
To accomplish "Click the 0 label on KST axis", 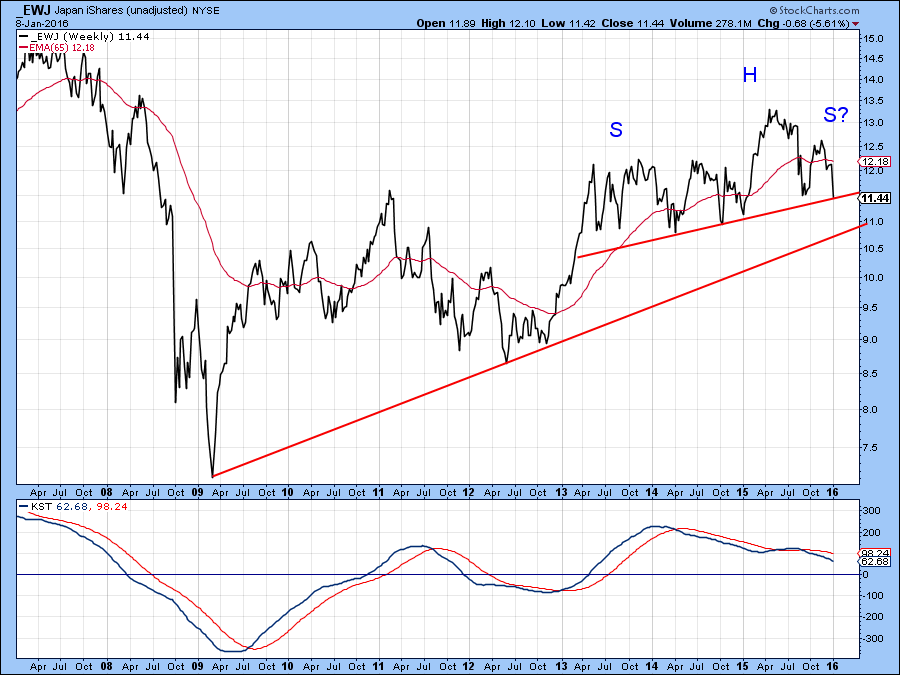I will click(866, 575).
